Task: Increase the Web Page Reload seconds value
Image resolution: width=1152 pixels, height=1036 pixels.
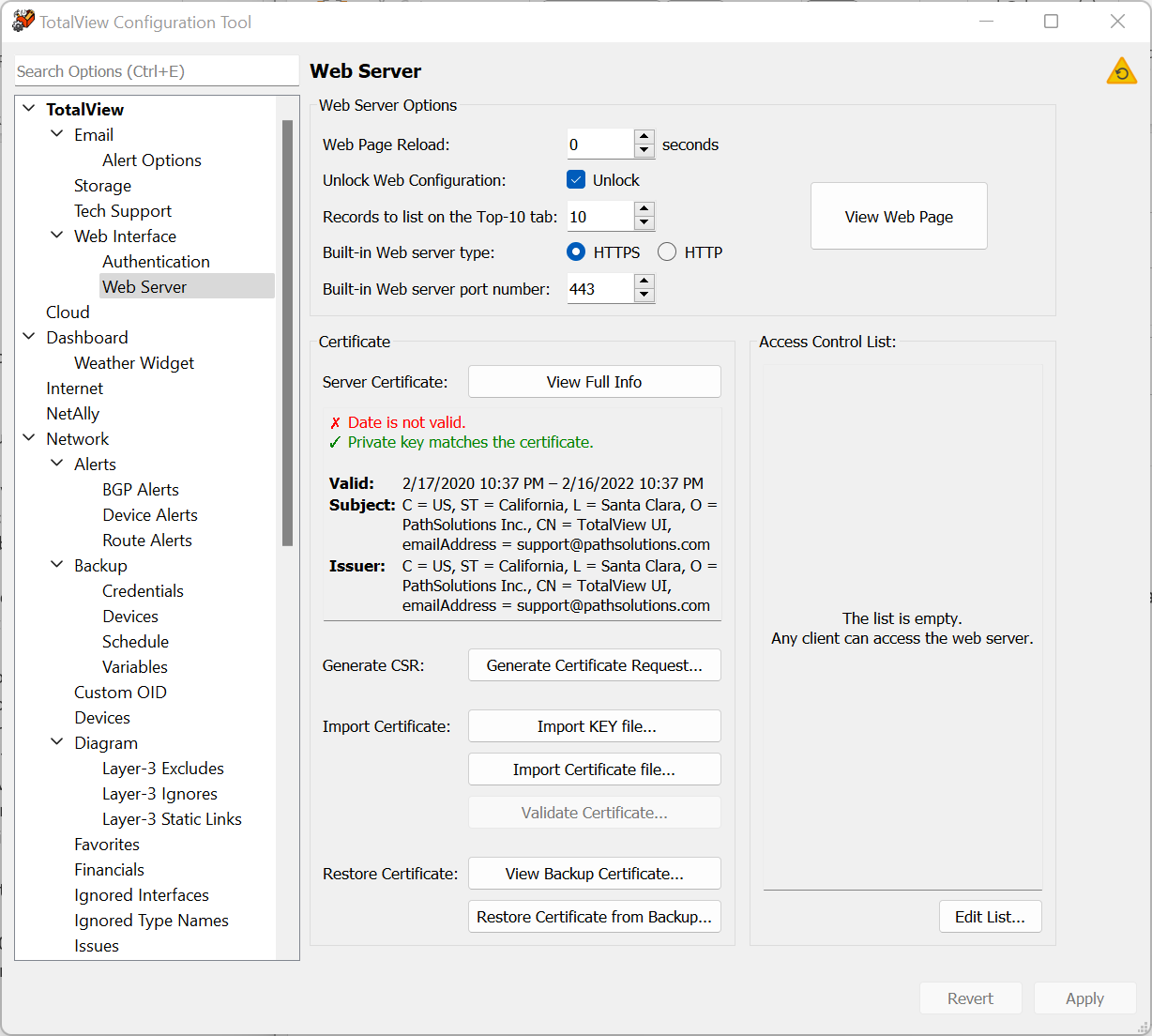Action: tap(644, 138)
